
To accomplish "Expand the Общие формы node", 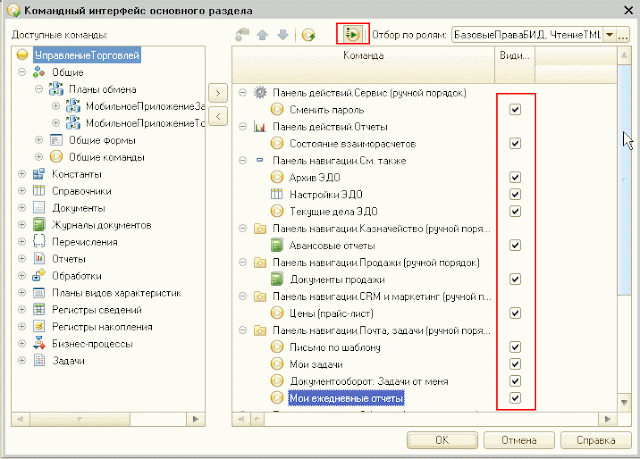I will click(39, 140).
